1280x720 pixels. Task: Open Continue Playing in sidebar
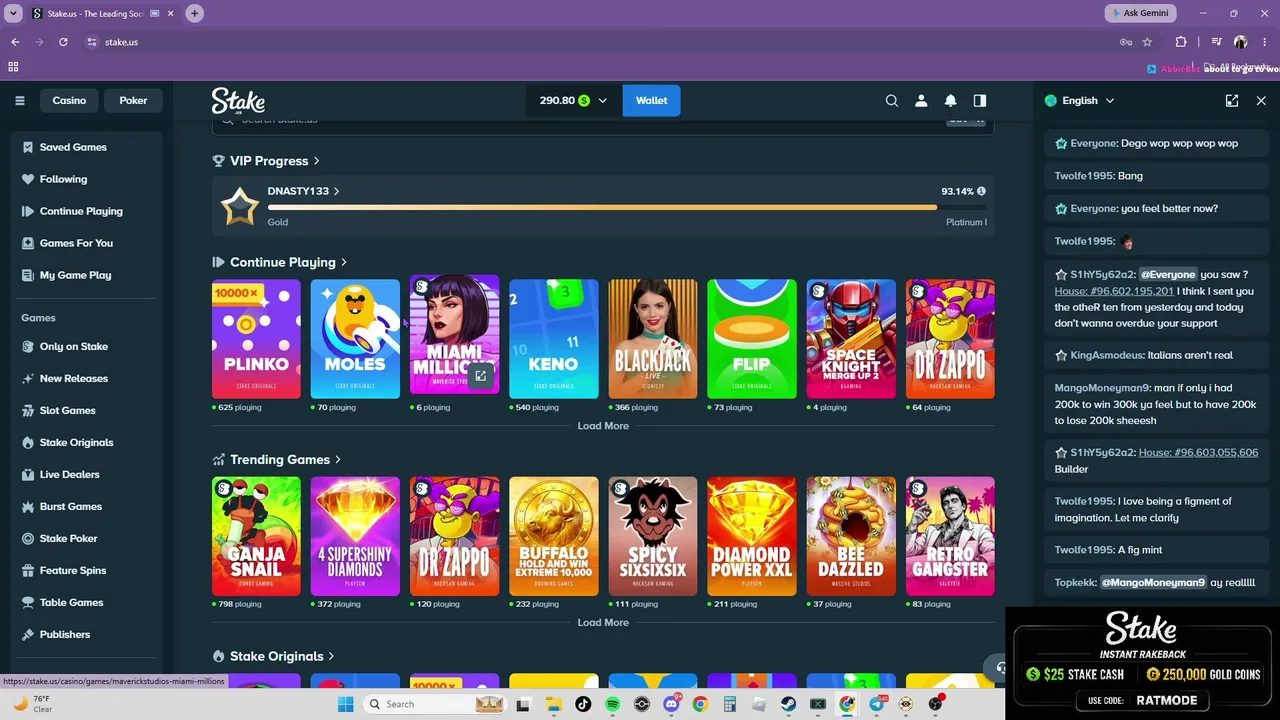tap(81, 211)
